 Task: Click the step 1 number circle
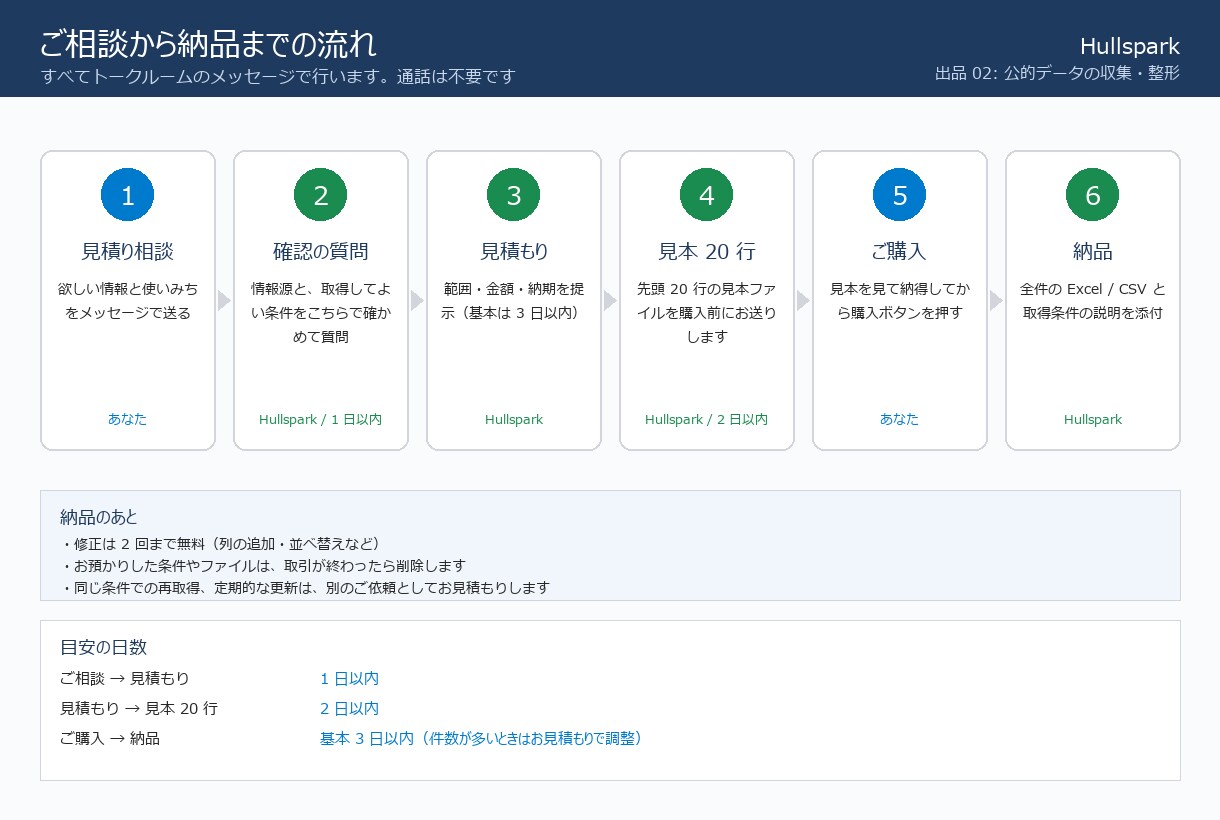pyautogui.click(x=128, y=195)
